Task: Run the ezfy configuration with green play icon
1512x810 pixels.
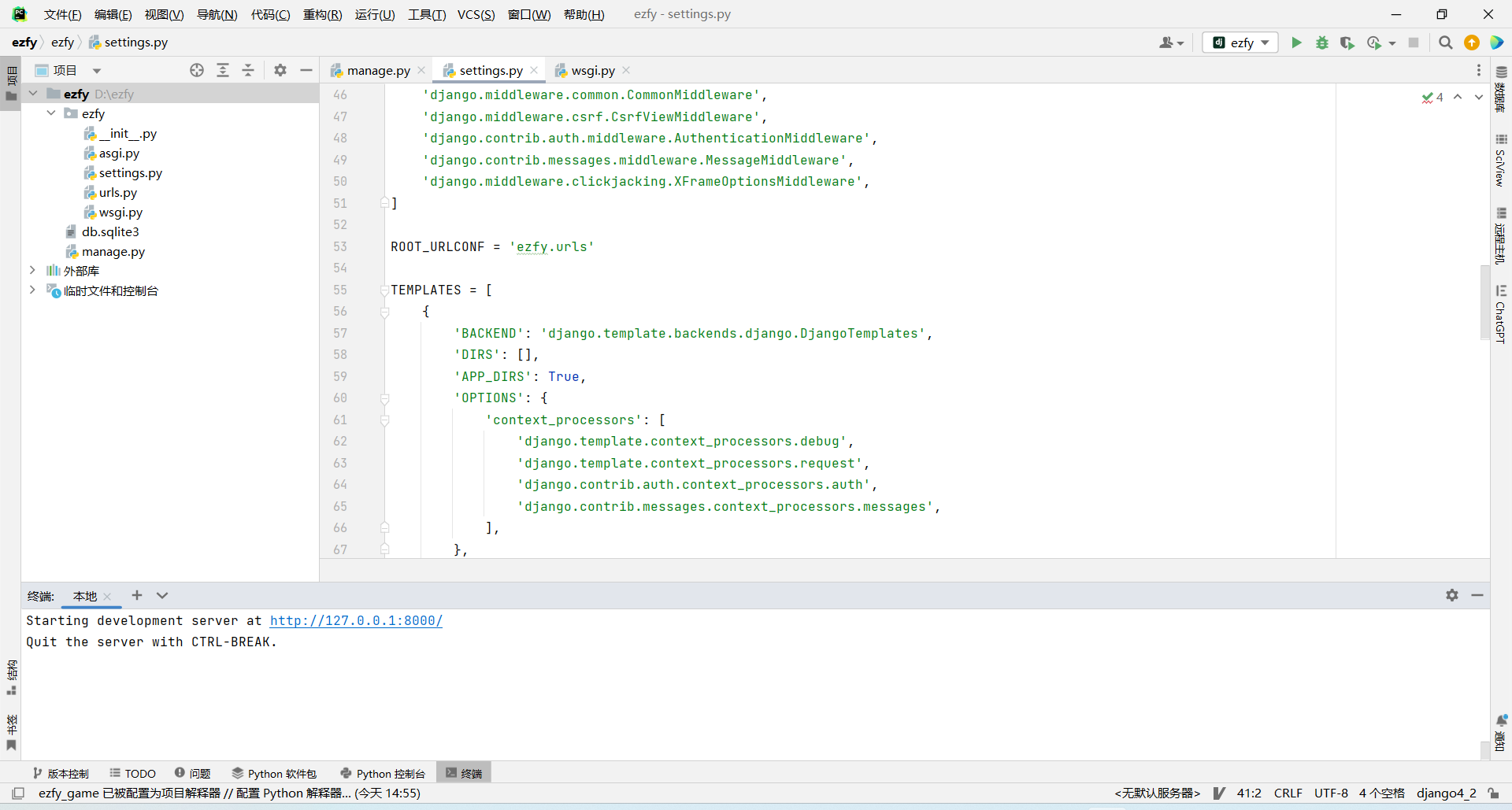Action: pos(1296,43)
